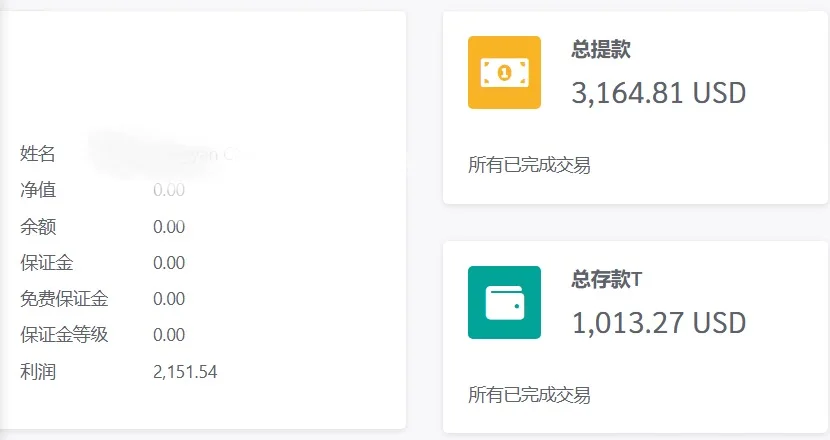
Task: Click 所有已完成交易 under total withdrawals
Action: tap(529, 165)
